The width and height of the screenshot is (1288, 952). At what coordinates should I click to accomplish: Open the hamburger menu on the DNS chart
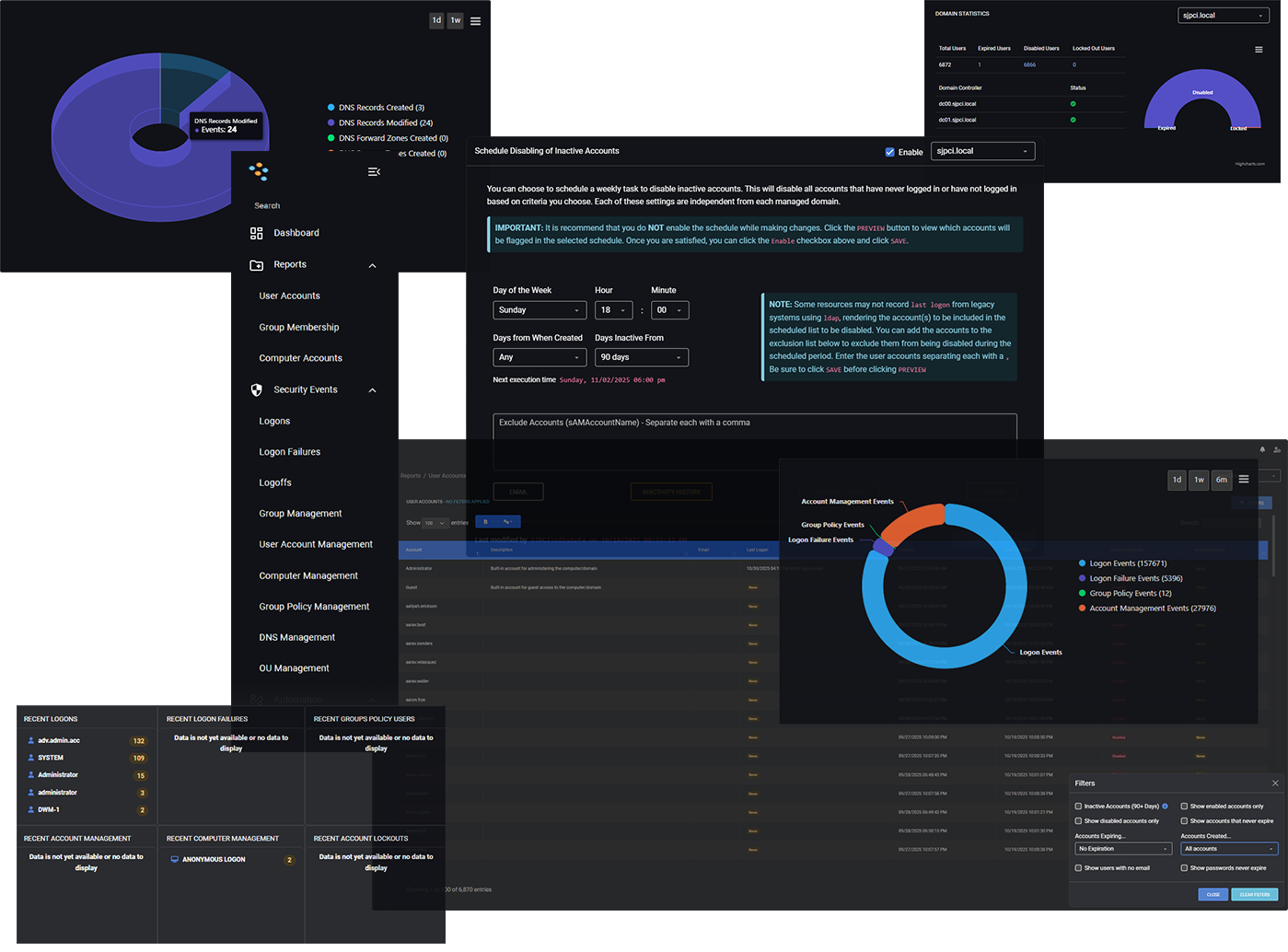[x=475, y=21]
